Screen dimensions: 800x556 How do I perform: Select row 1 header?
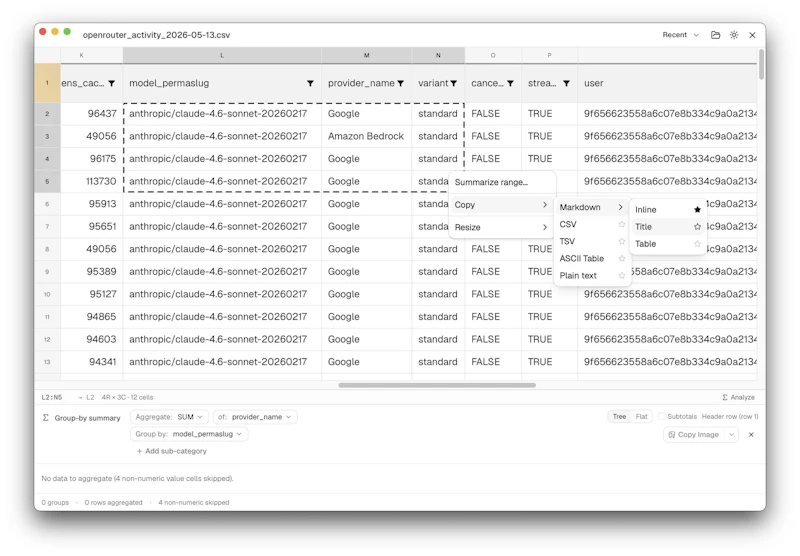point(47,83)
